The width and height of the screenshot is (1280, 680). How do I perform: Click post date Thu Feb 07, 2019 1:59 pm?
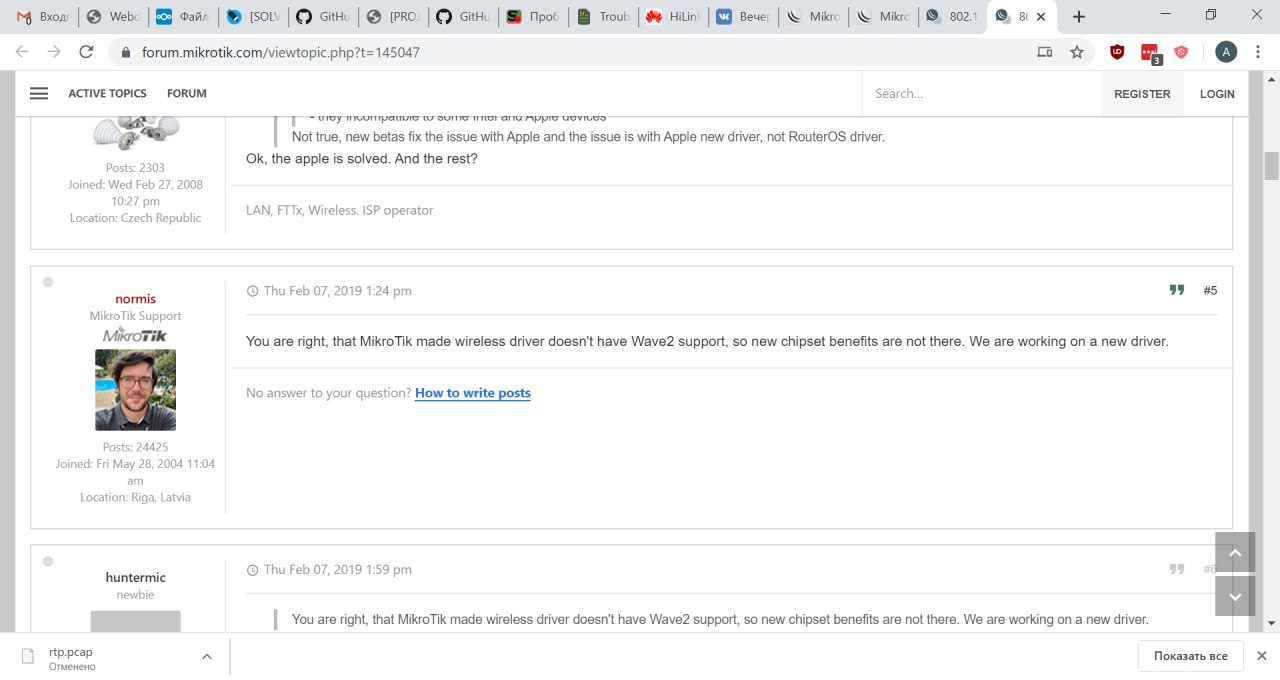coord(337,570)
